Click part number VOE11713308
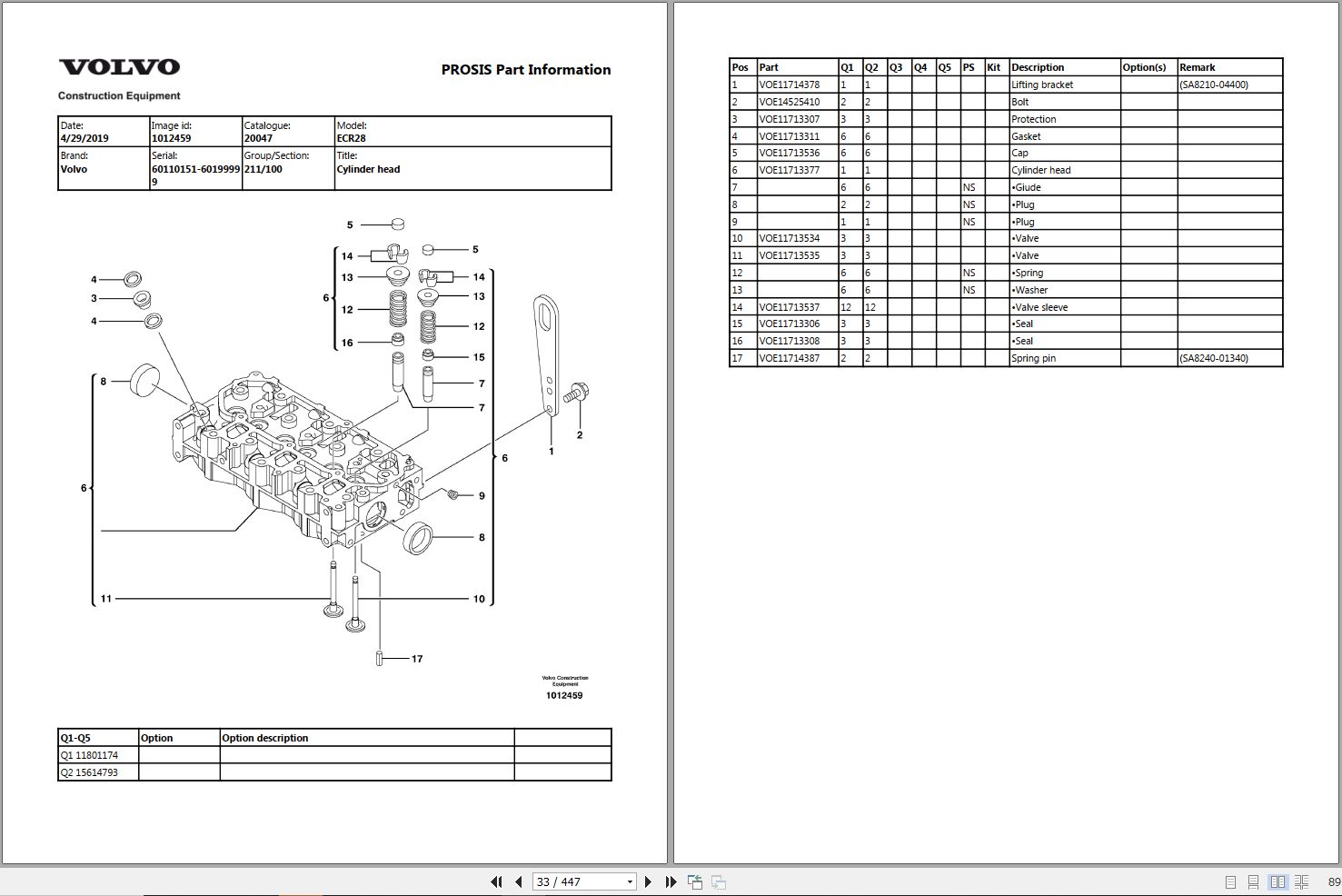The height and width of the screenshot is (896, 1342). [789, 341]
